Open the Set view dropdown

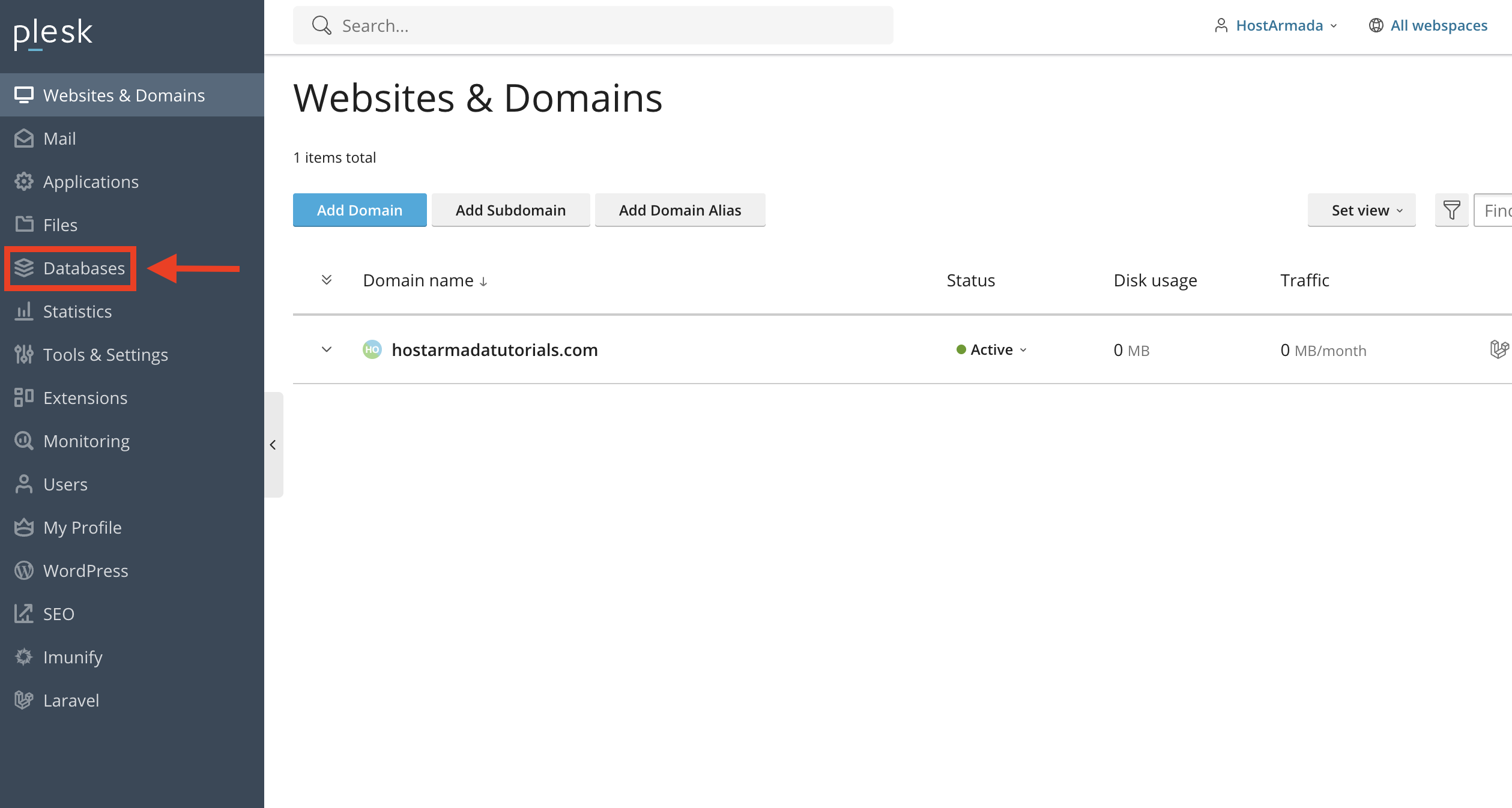point(1361,210)
